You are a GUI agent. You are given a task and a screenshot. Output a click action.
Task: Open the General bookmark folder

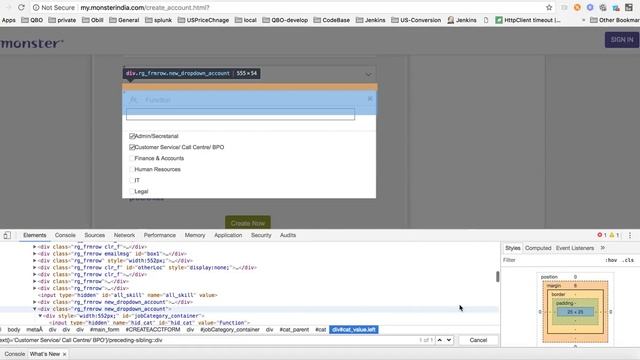pos(124,20)
